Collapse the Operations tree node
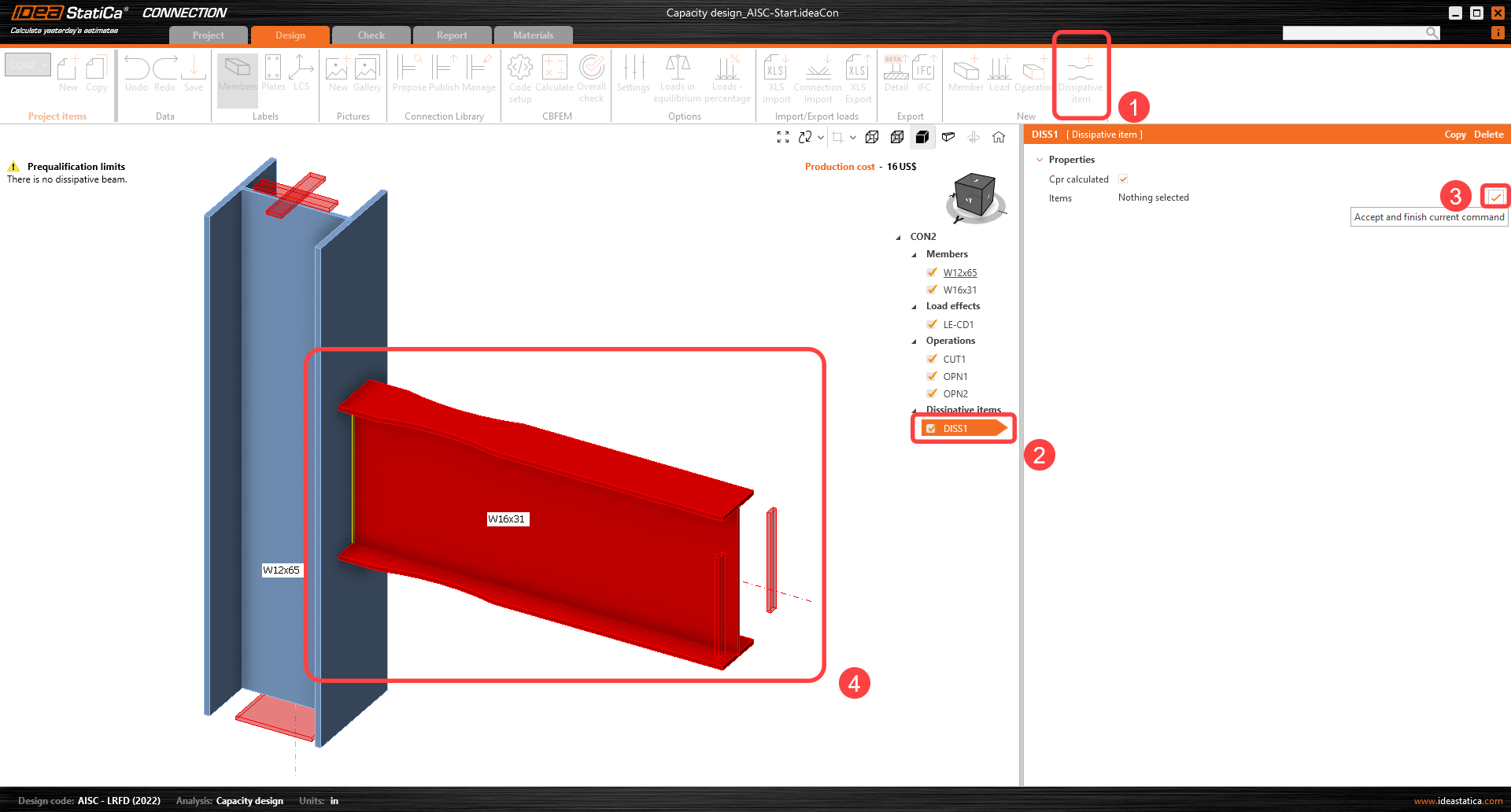The width and height of the screenshot is (1511, 812). pos(914,341)
